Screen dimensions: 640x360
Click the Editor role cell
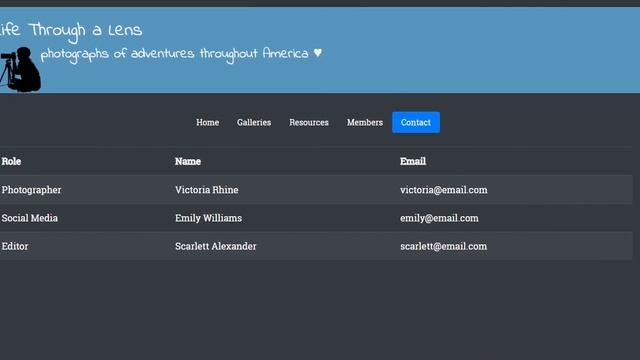15,246
